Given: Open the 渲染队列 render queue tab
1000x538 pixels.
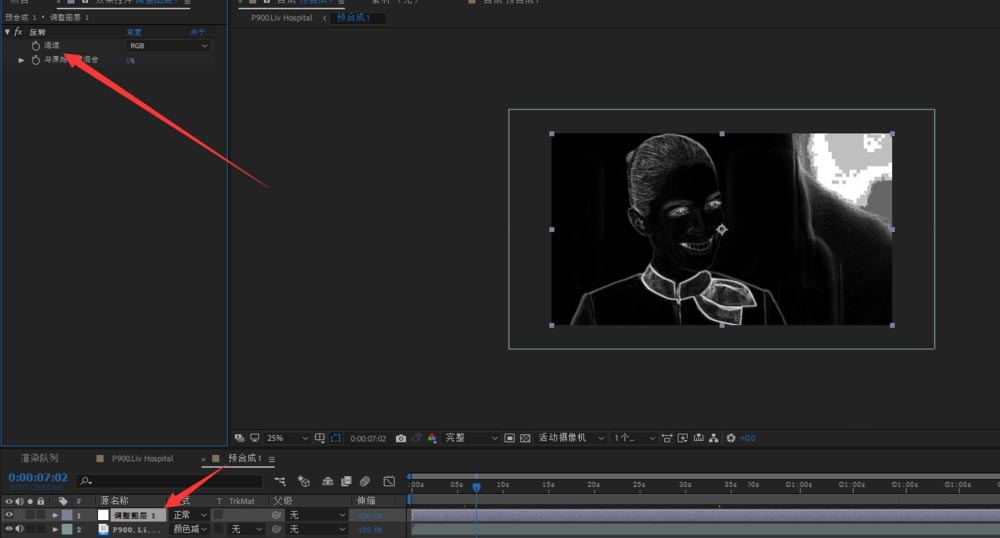Looking at the screenshot, I should 39,458.
